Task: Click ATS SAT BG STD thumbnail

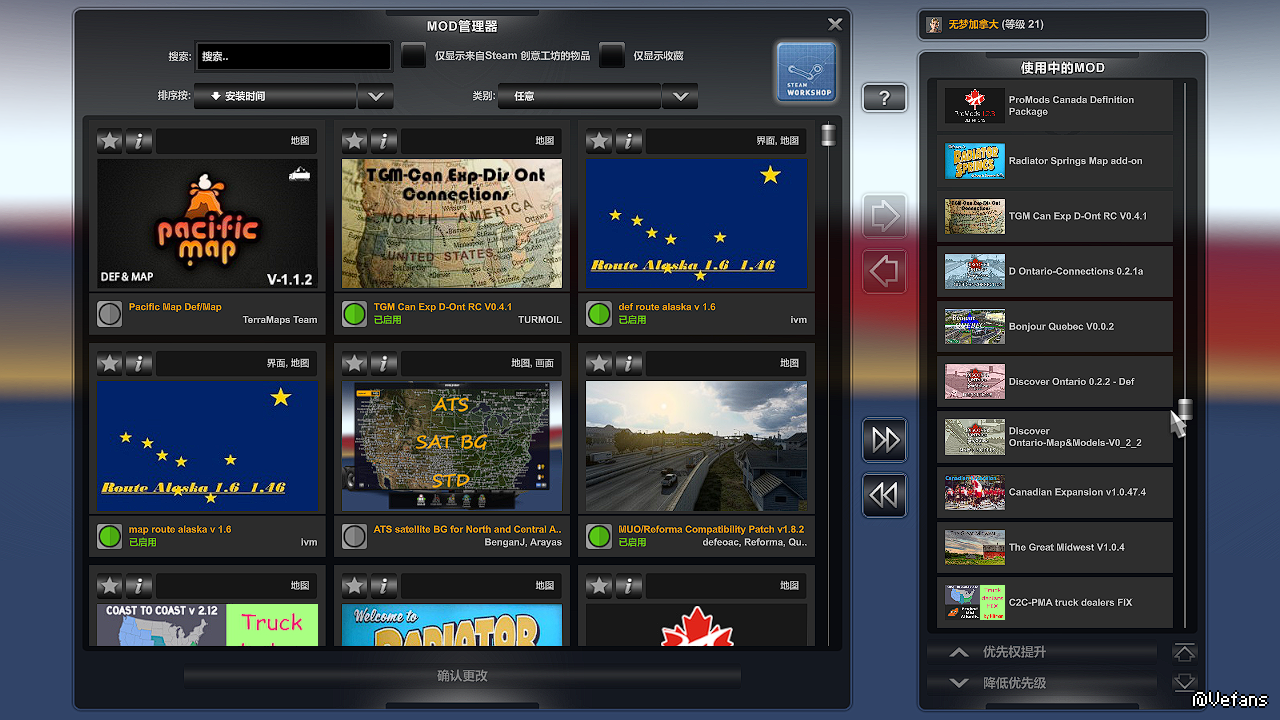Action: [452, 446]
